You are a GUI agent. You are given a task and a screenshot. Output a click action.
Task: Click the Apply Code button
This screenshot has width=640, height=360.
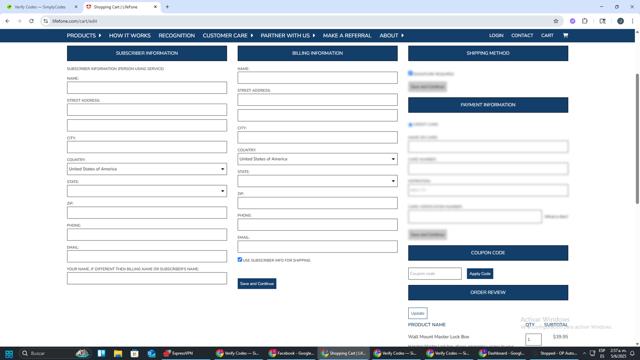click(x=480, y=273)
